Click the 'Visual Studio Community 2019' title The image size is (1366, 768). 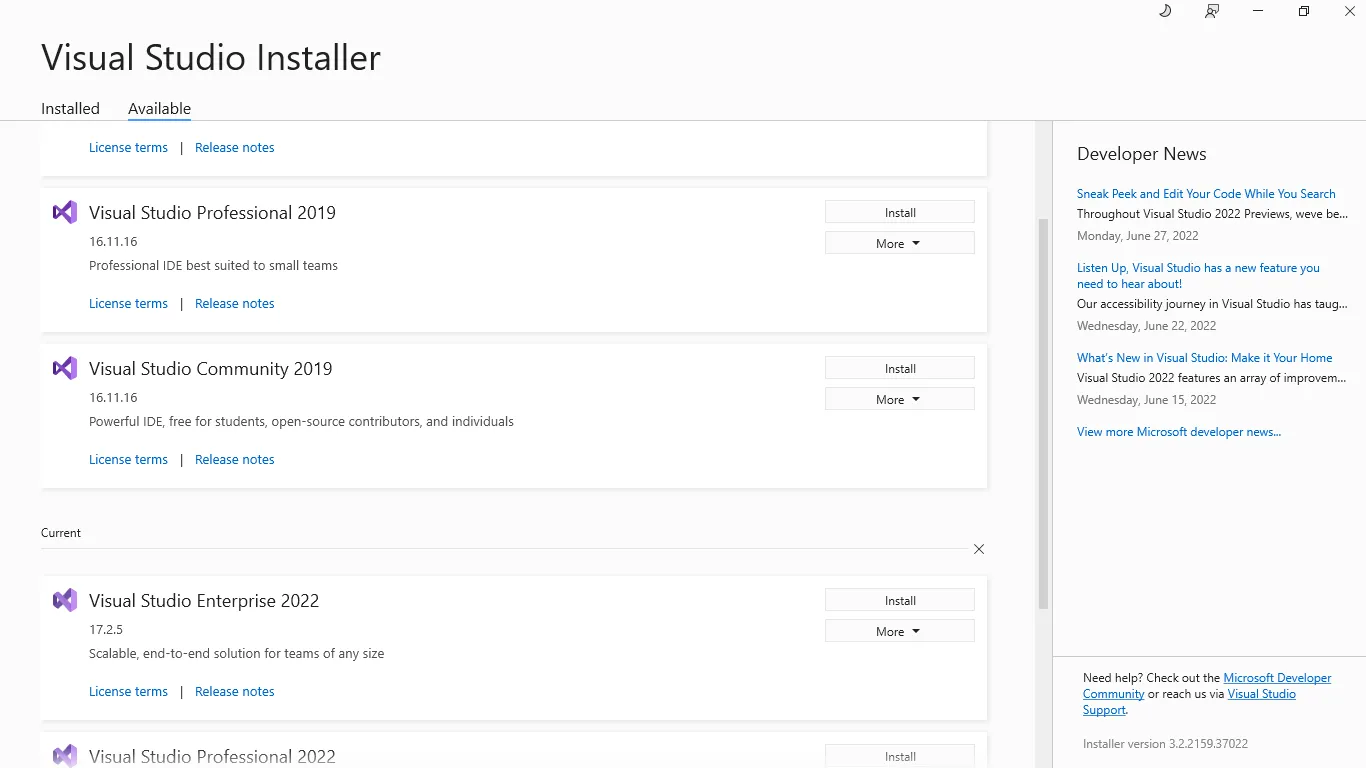(x=211, y=368)
